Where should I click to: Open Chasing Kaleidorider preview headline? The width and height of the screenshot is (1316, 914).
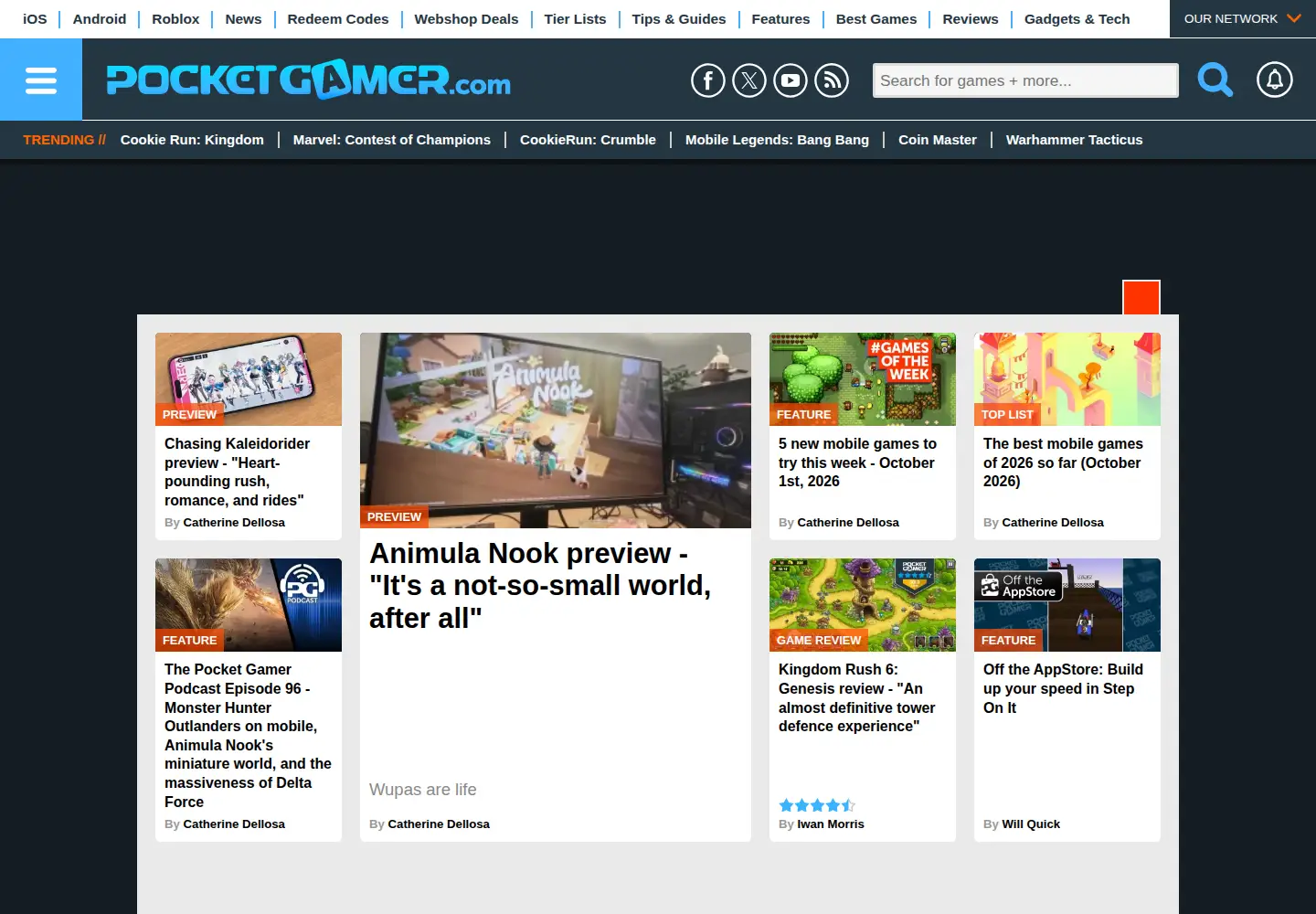(238, 472)
